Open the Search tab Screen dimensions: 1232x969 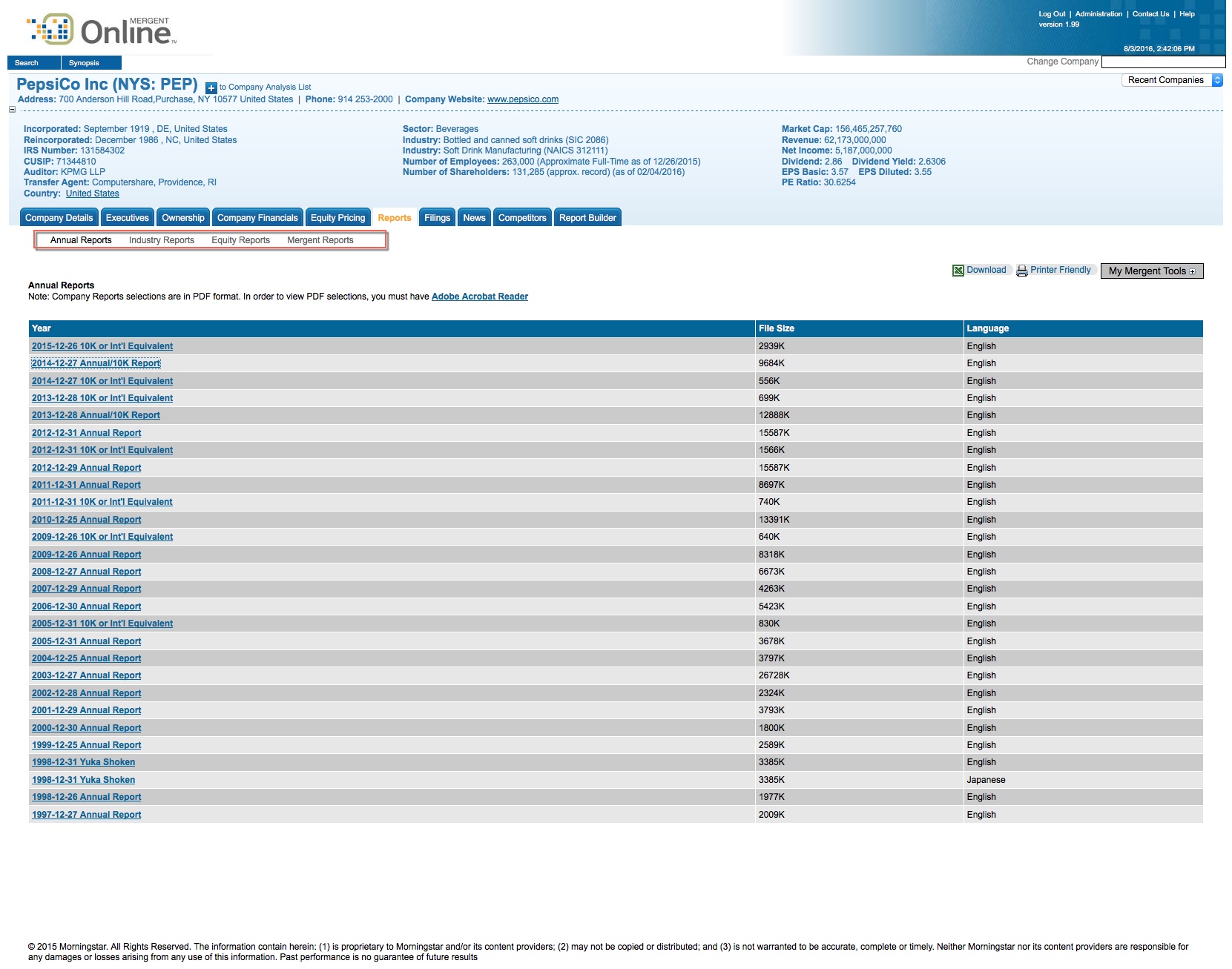(x=33, y=63)
